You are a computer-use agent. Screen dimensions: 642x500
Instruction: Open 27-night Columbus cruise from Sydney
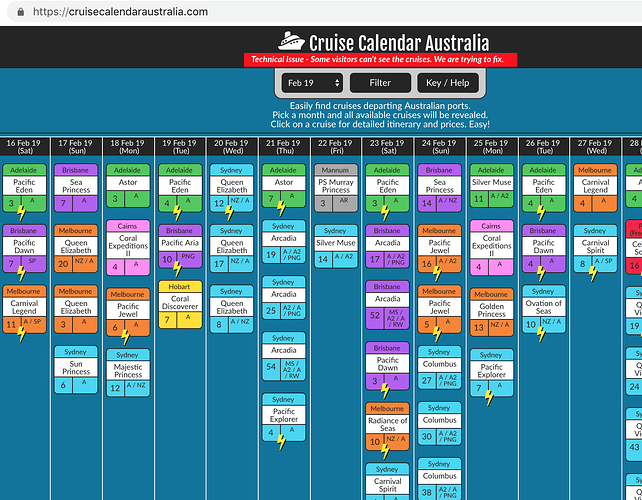tap(439, 367)
